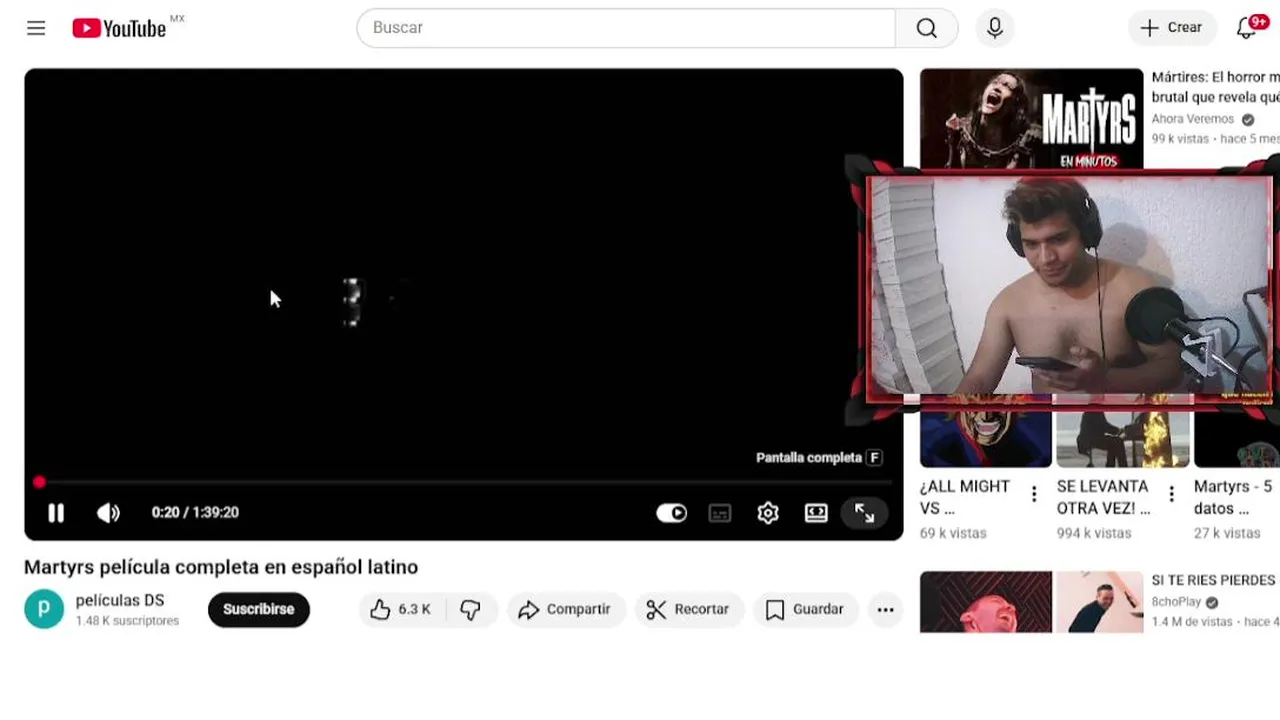Go to the YouTube home logo
The width and height of the screenshot is (1280, 720).
119,28
